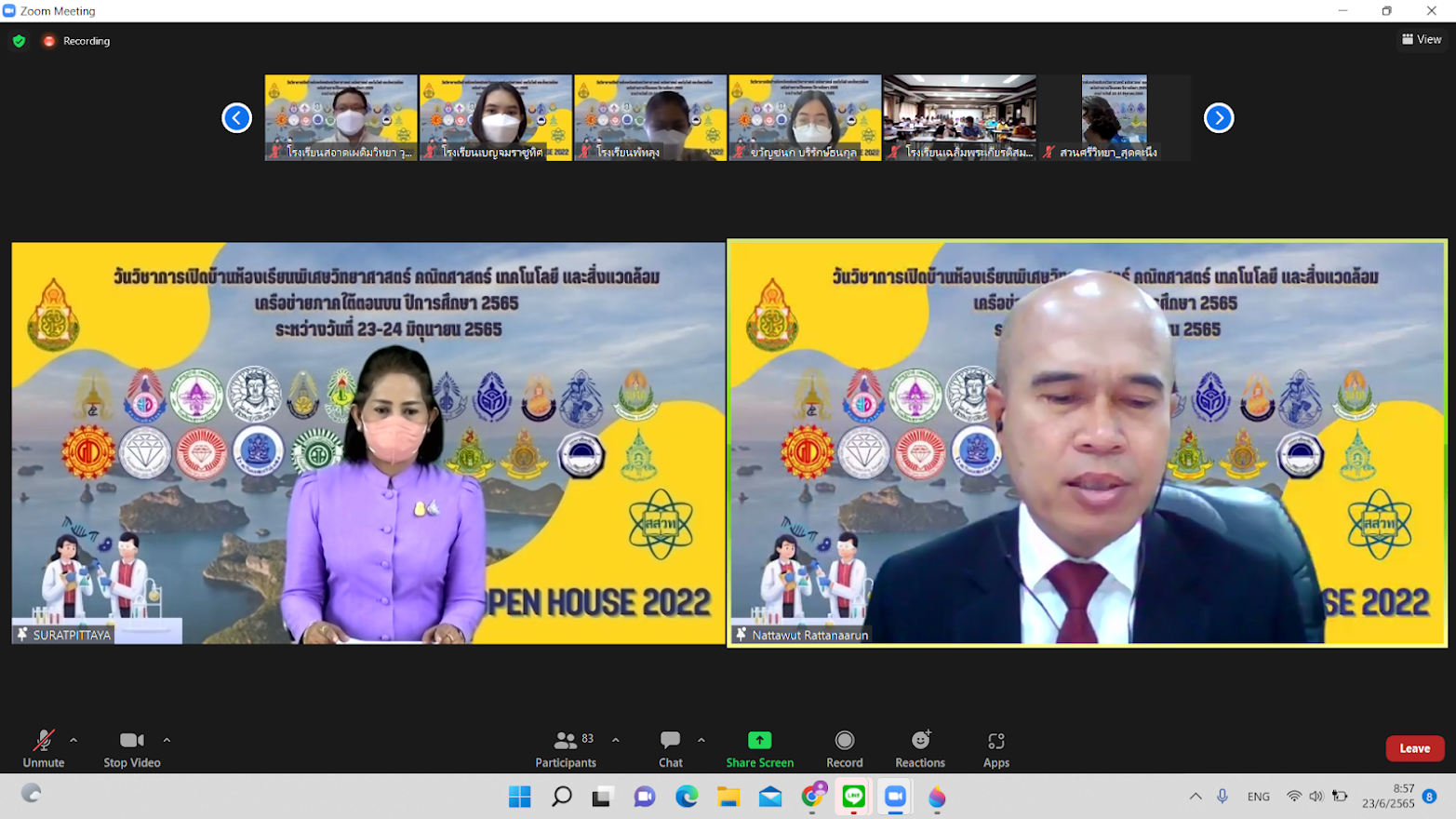
Task: Select fourth thumbnail with glasses participant
Action: tap(805, 118)
